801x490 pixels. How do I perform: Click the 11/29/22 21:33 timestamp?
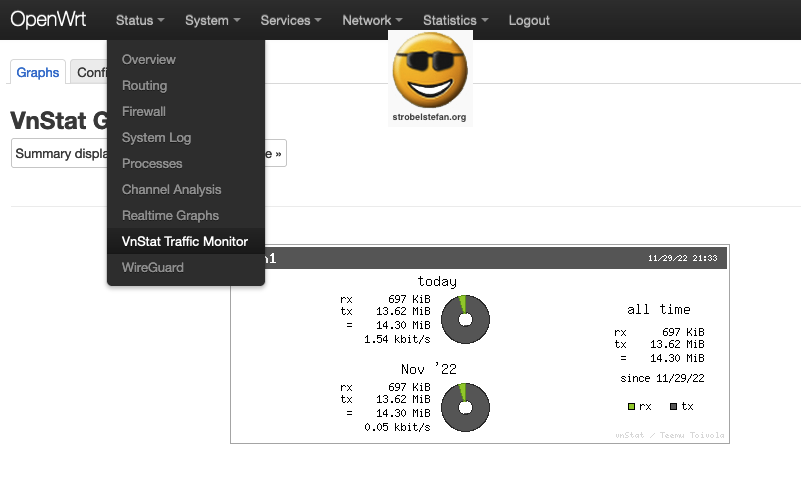point(682,258)
